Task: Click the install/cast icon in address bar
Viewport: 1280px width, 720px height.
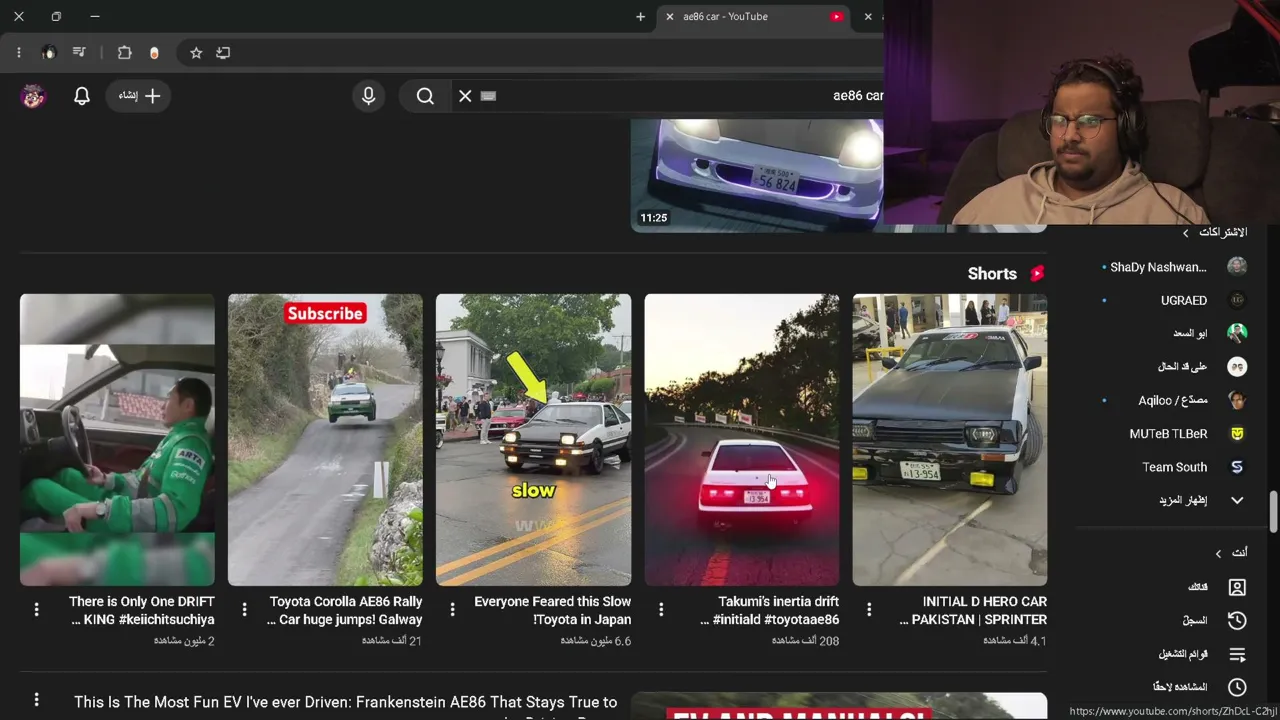Action: [x=223, y=52]
